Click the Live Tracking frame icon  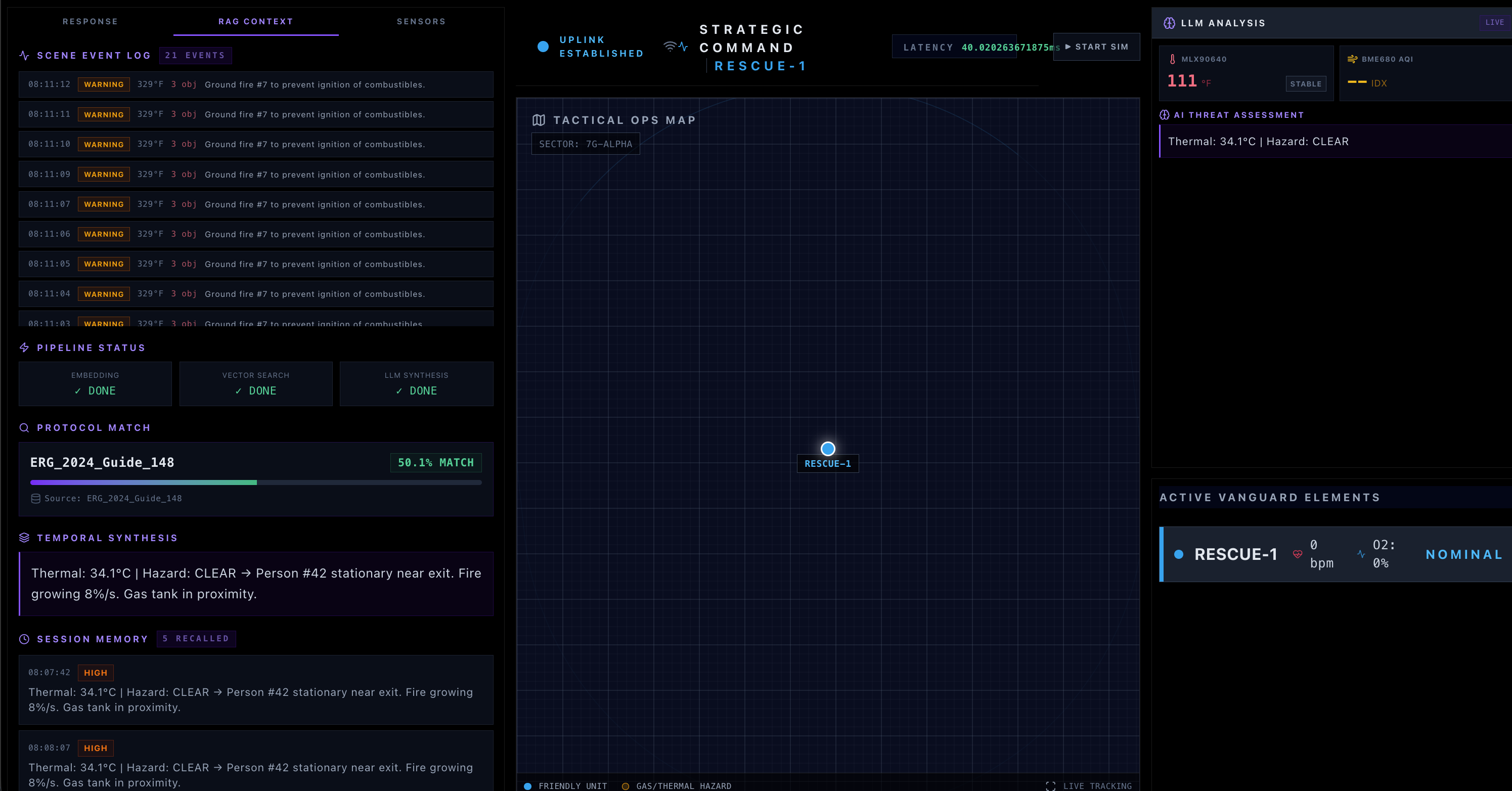(1051, 786)
